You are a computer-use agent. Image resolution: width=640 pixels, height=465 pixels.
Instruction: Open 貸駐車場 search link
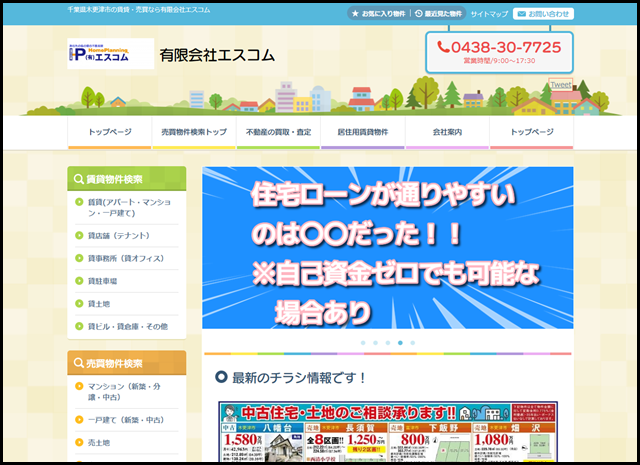click(x=102, y=281)
